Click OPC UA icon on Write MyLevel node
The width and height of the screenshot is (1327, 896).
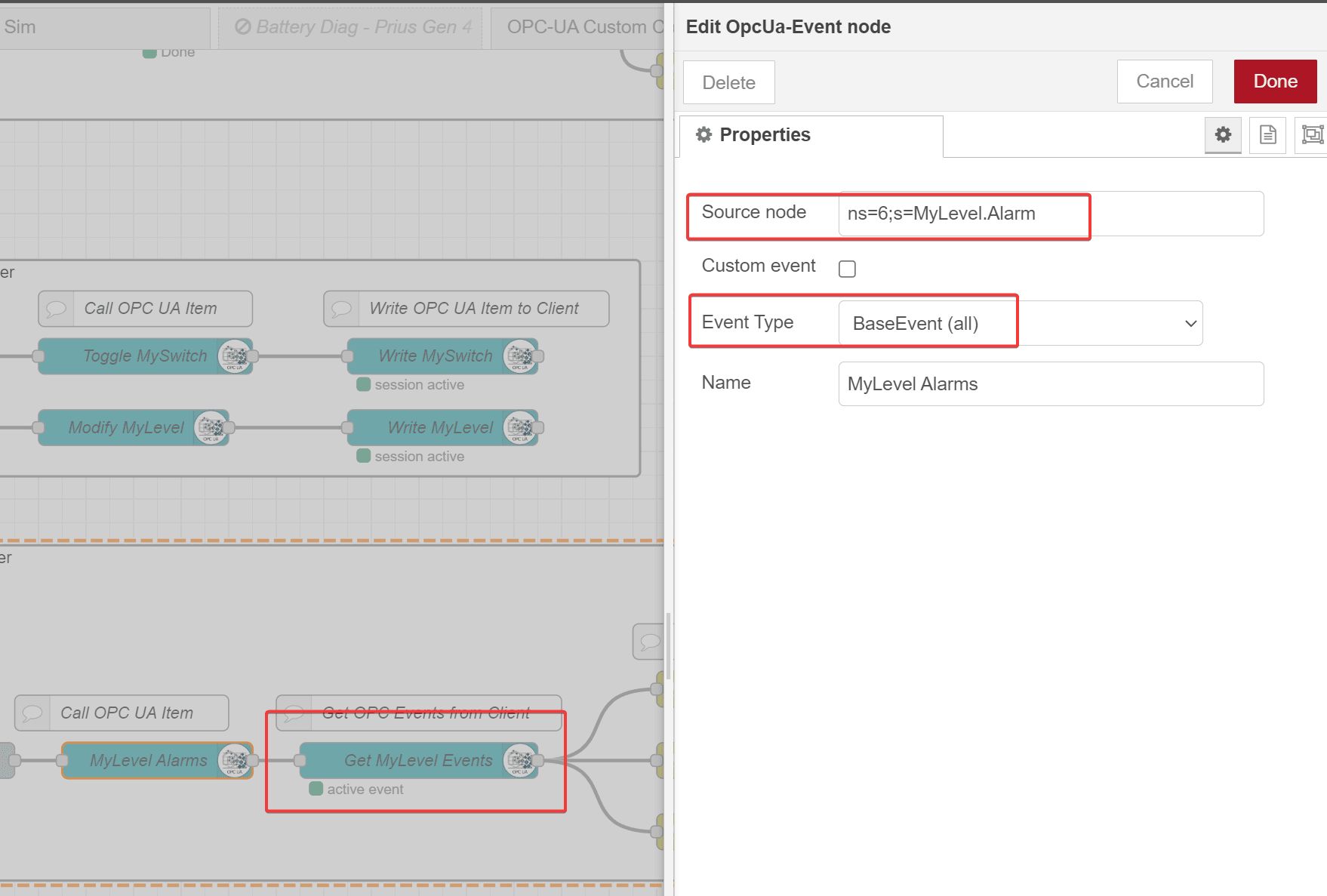coord(520,428)
